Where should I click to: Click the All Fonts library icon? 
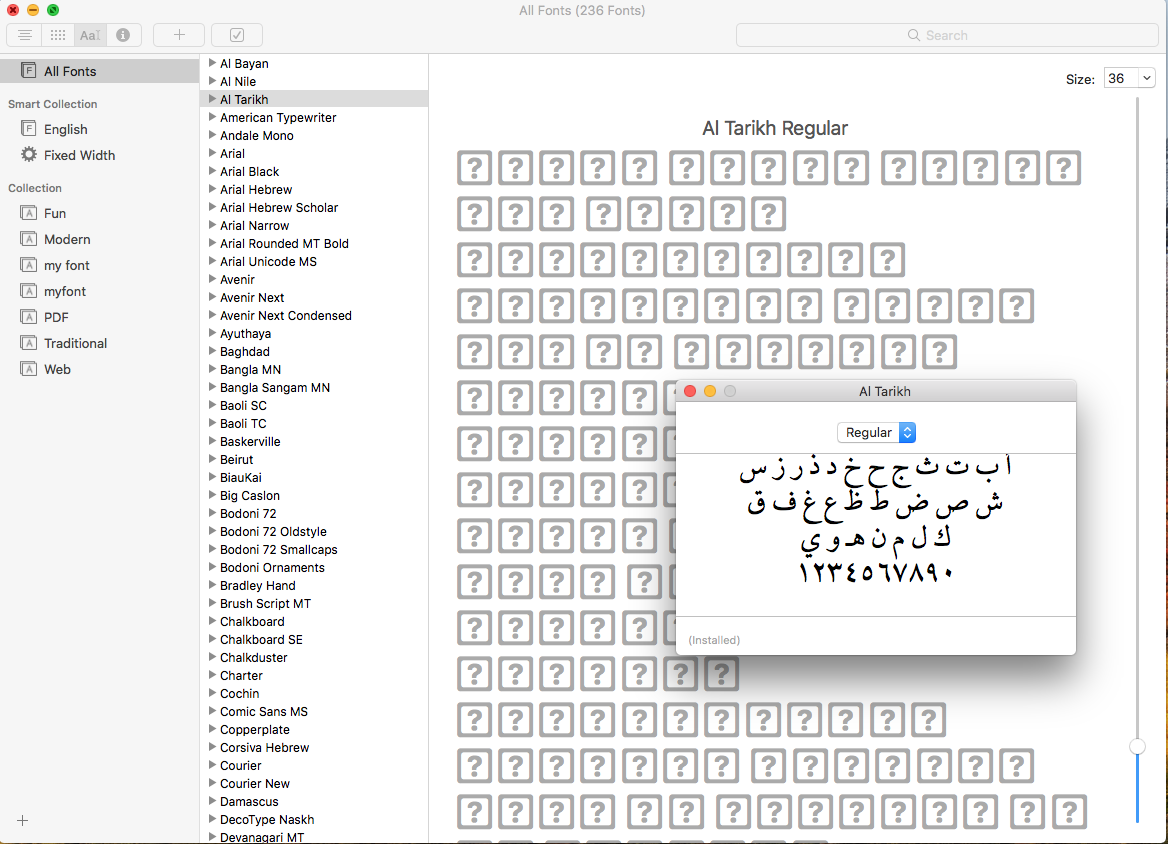[28, 71]
